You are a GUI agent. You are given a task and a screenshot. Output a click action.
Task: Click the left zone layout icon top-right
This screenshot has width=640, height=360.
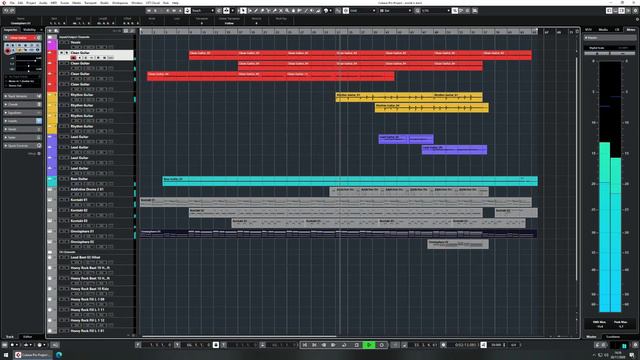(609, 11)
